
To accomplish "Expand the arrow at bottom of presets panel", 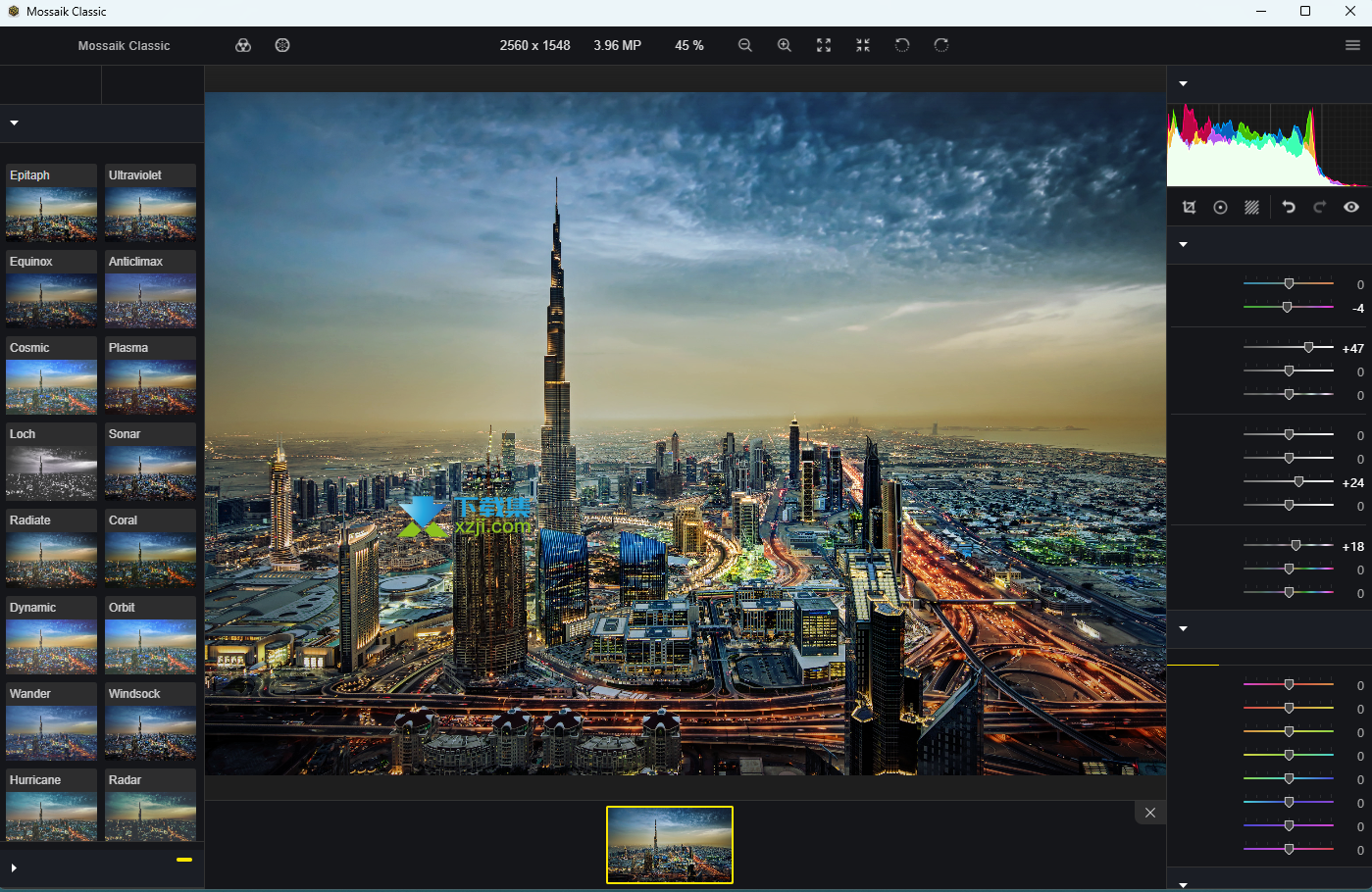I will 14,867.
